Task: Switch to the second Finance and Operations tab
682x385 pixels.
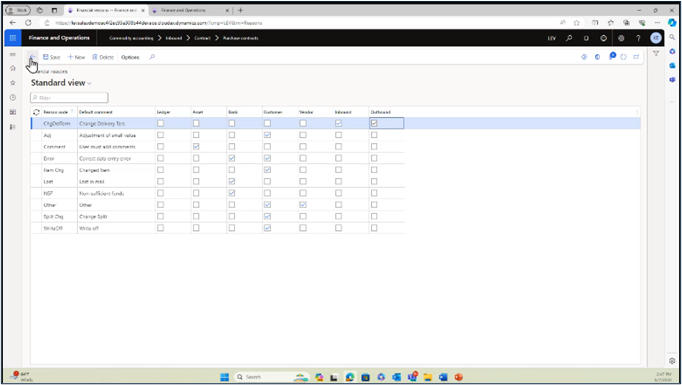Action: pos(190,10)
